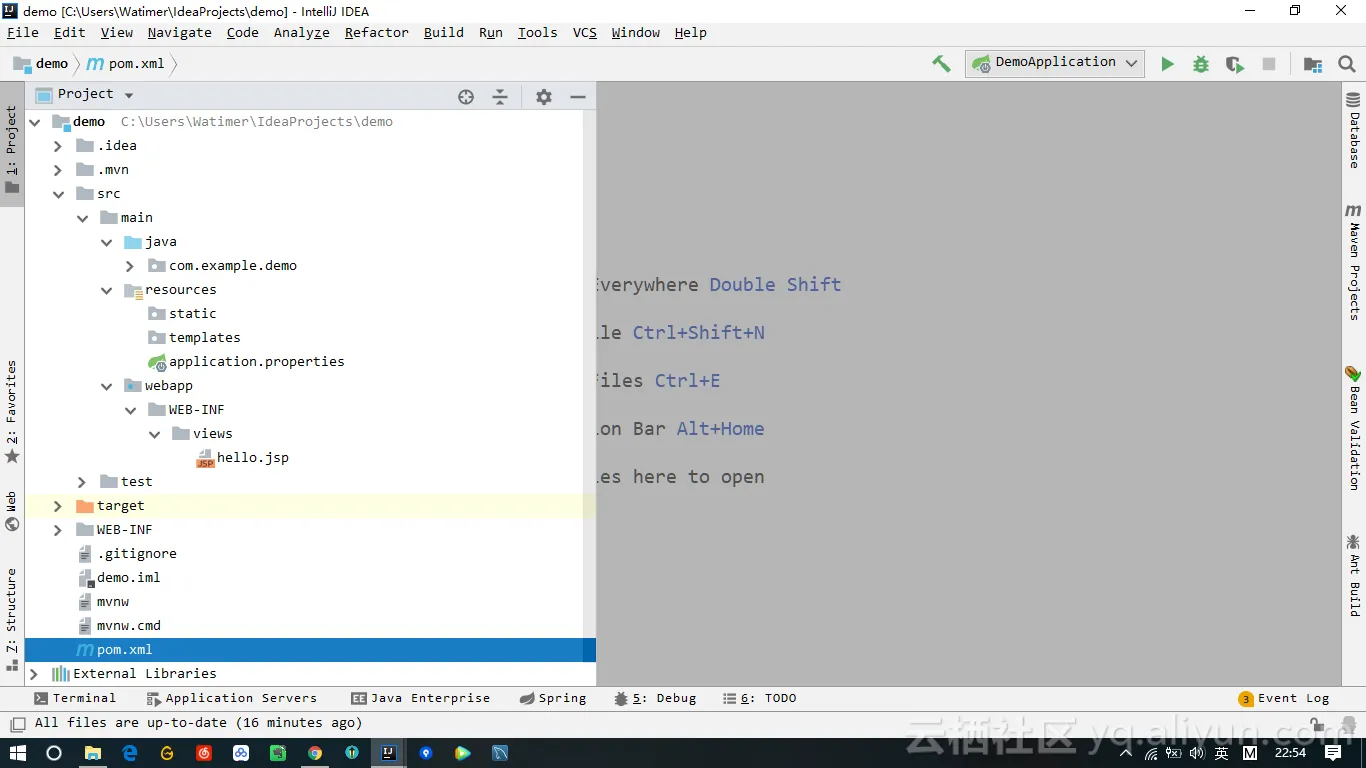Click the scroll-from-source crosshair icon
This screenshot has width=1366, height=768.
coord(466,97)
